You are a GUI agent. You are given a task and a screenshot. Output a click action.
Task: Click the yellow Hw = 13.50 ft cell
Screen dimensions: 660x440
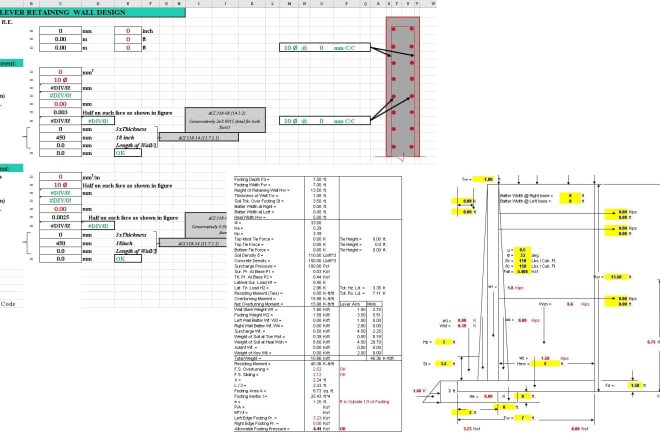tap(616, 277)
